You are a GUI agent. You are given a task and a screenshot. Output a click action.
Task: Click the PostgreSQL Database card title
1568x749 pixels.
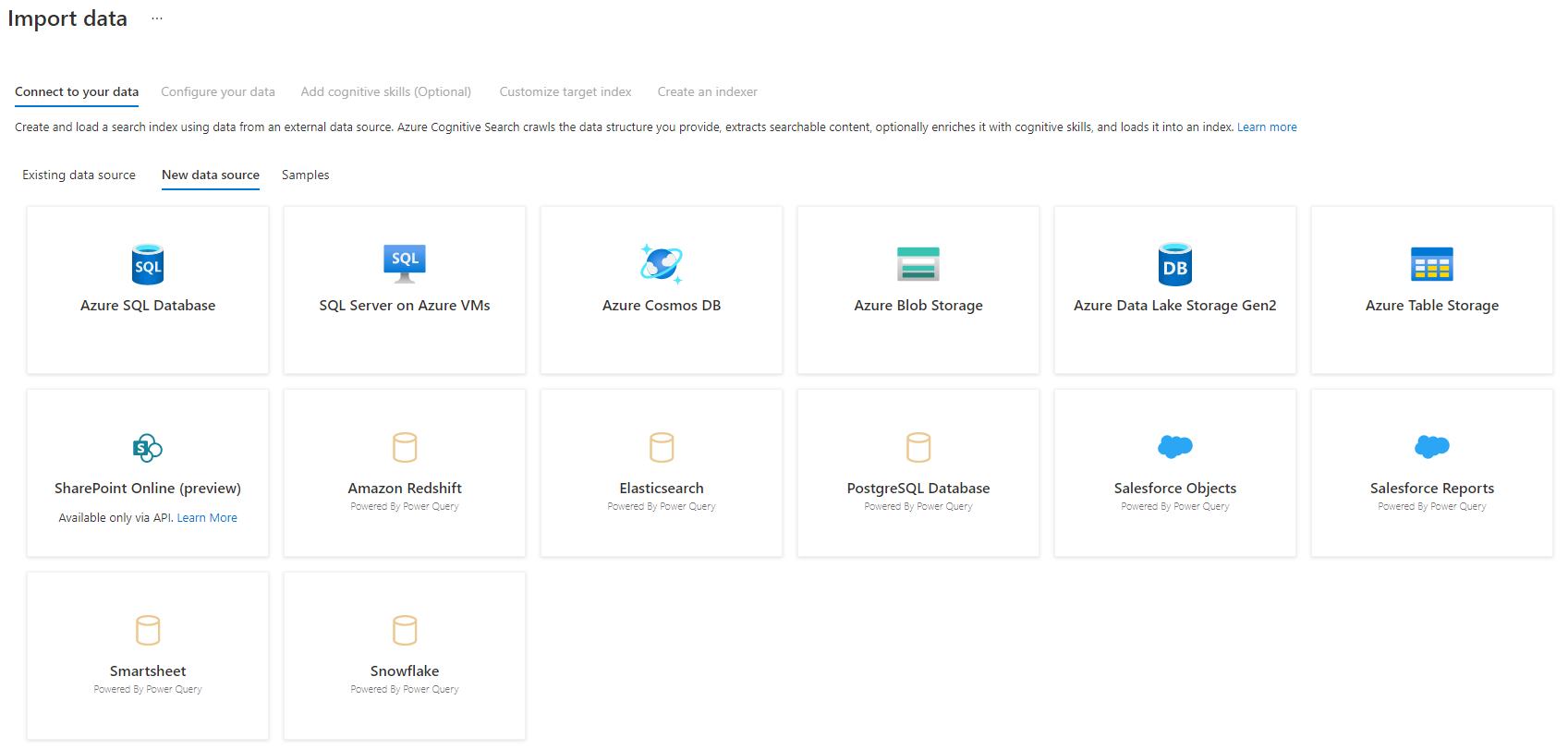[918, 489]
